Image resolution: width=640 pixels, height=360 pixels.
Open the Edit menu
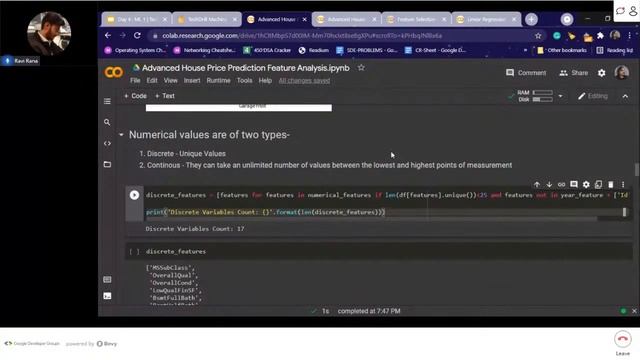point(152,80)
